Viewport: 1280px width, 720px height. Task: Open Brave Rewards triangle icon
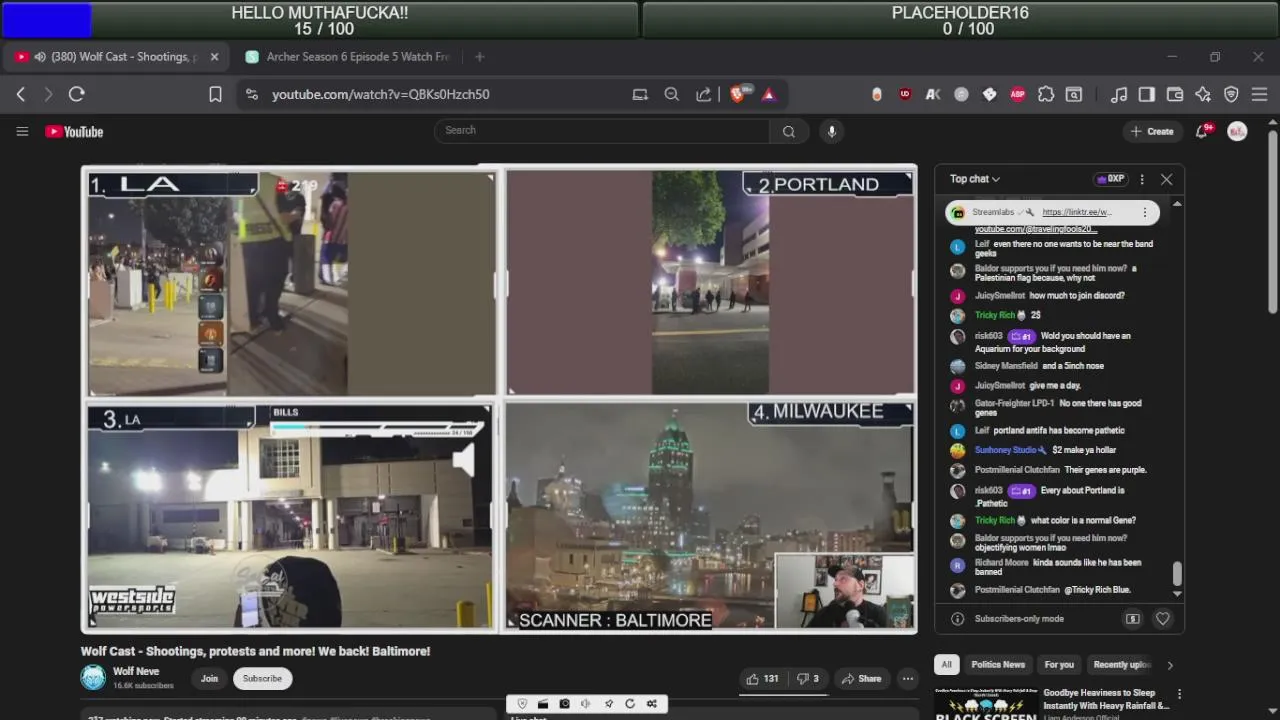click(769, 94)
